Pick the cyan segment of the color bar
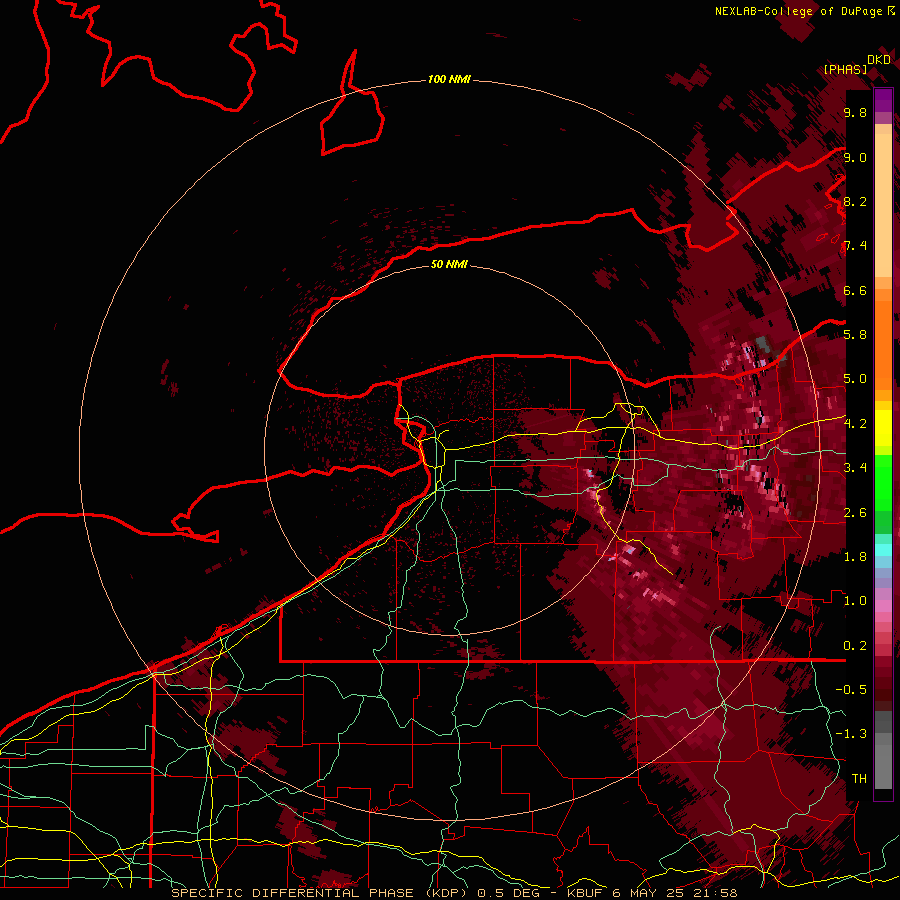This screenshot has width=900, height=900. 883,549
